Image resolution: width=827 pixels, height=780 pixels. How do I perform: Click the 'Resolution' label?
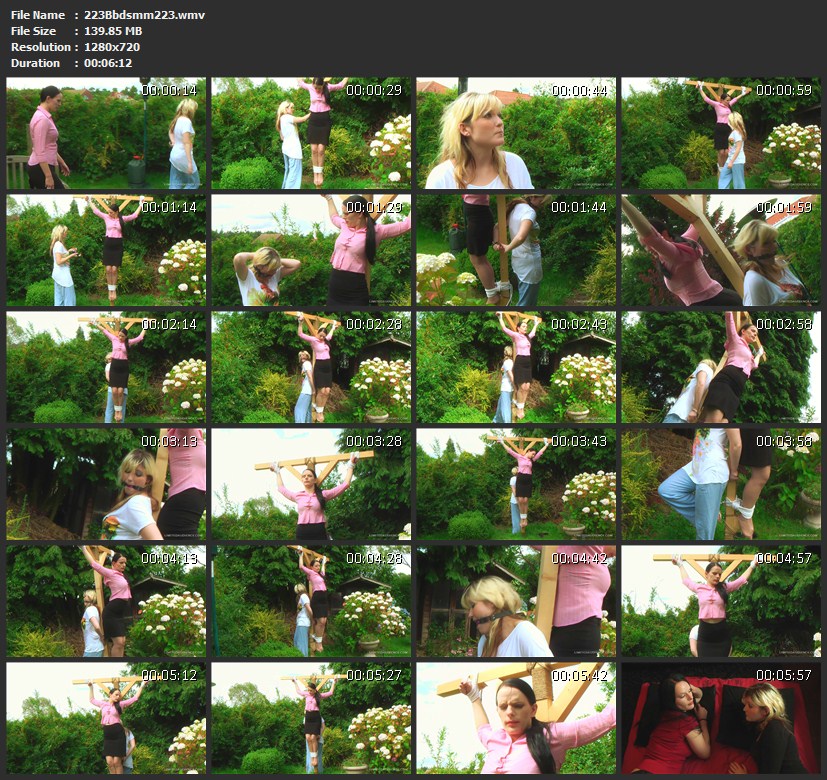click(x=41, y=47)
